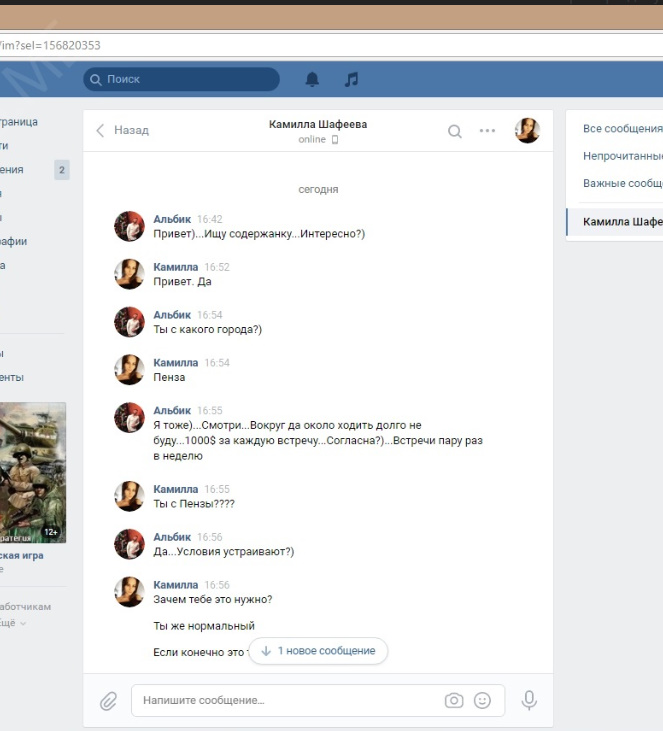Search within conversation using magnifier icon
This screenshot has width=663, height=731.
click(455, 131)
